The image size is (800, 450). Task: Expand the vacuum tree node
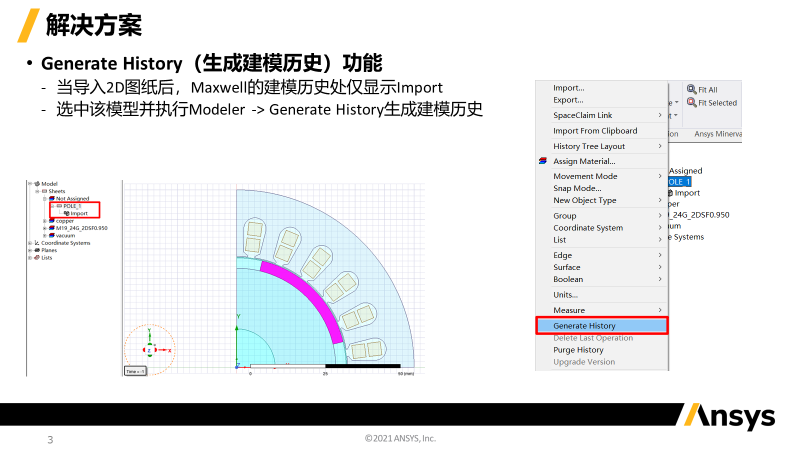(x=45, y=236)
